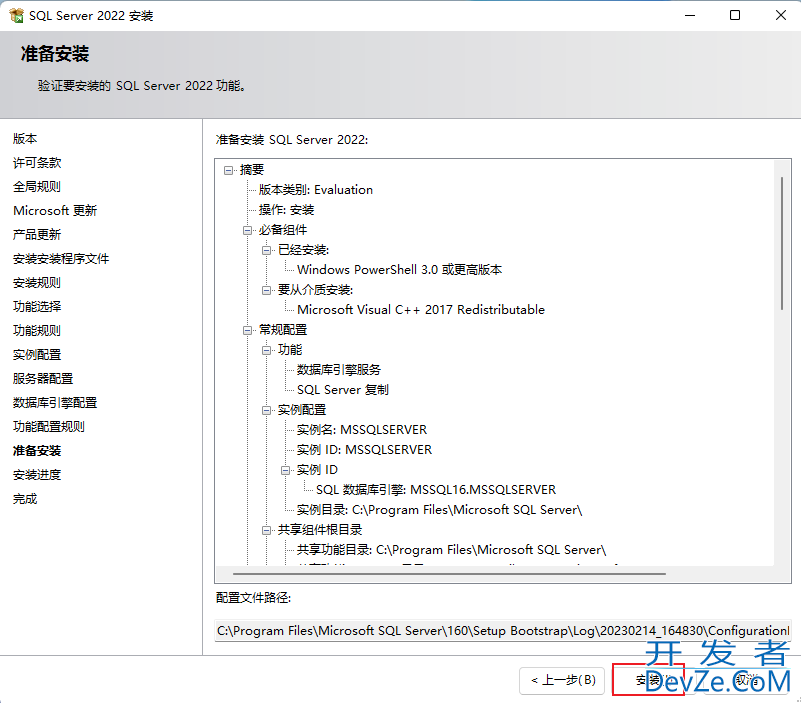The height and width of the screenshot is (703, 801).
Task: Select 实例配置 step in sidebar
Action: 37,355
